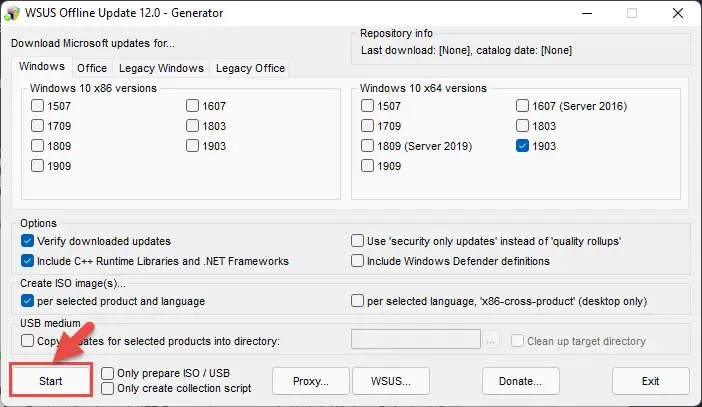
Task: Click the Start button
Action: [51, 381]
